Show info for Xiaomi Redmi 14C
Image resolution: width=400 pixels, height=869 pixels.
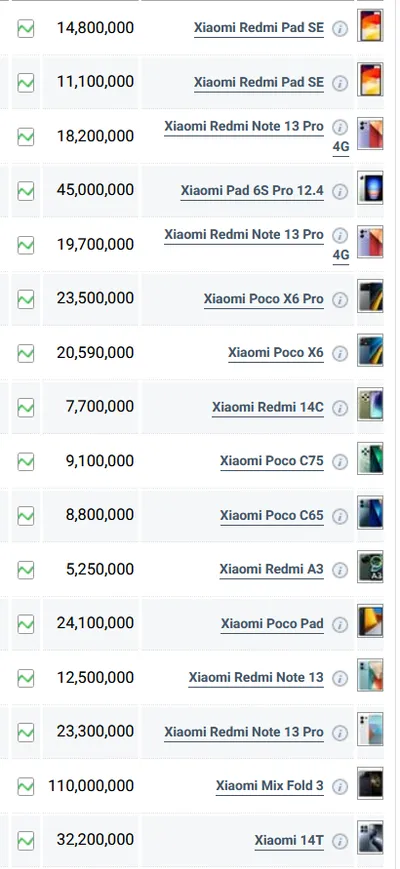(x=340, y=408)
